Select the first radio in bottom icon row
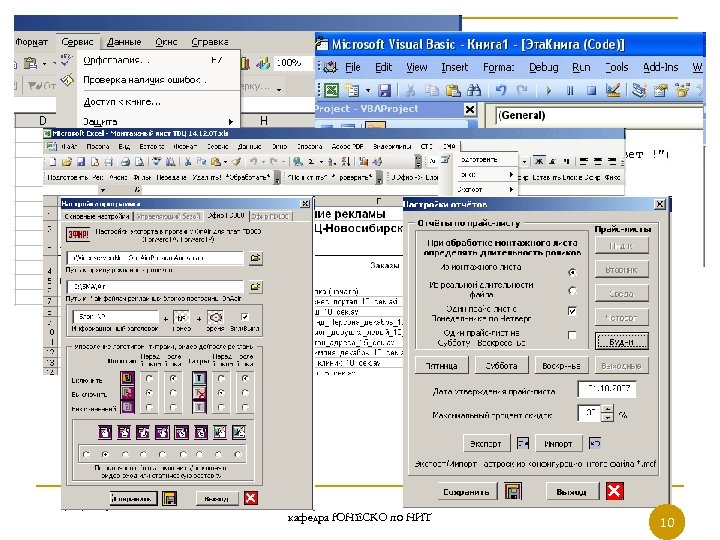This screenshot has width=720, height=540. click(86, 454)
